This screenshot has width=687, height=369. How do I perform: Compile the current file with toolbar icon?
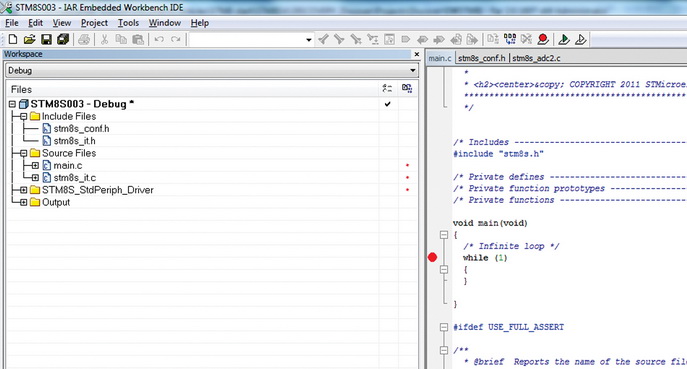(x=493, y=39)
